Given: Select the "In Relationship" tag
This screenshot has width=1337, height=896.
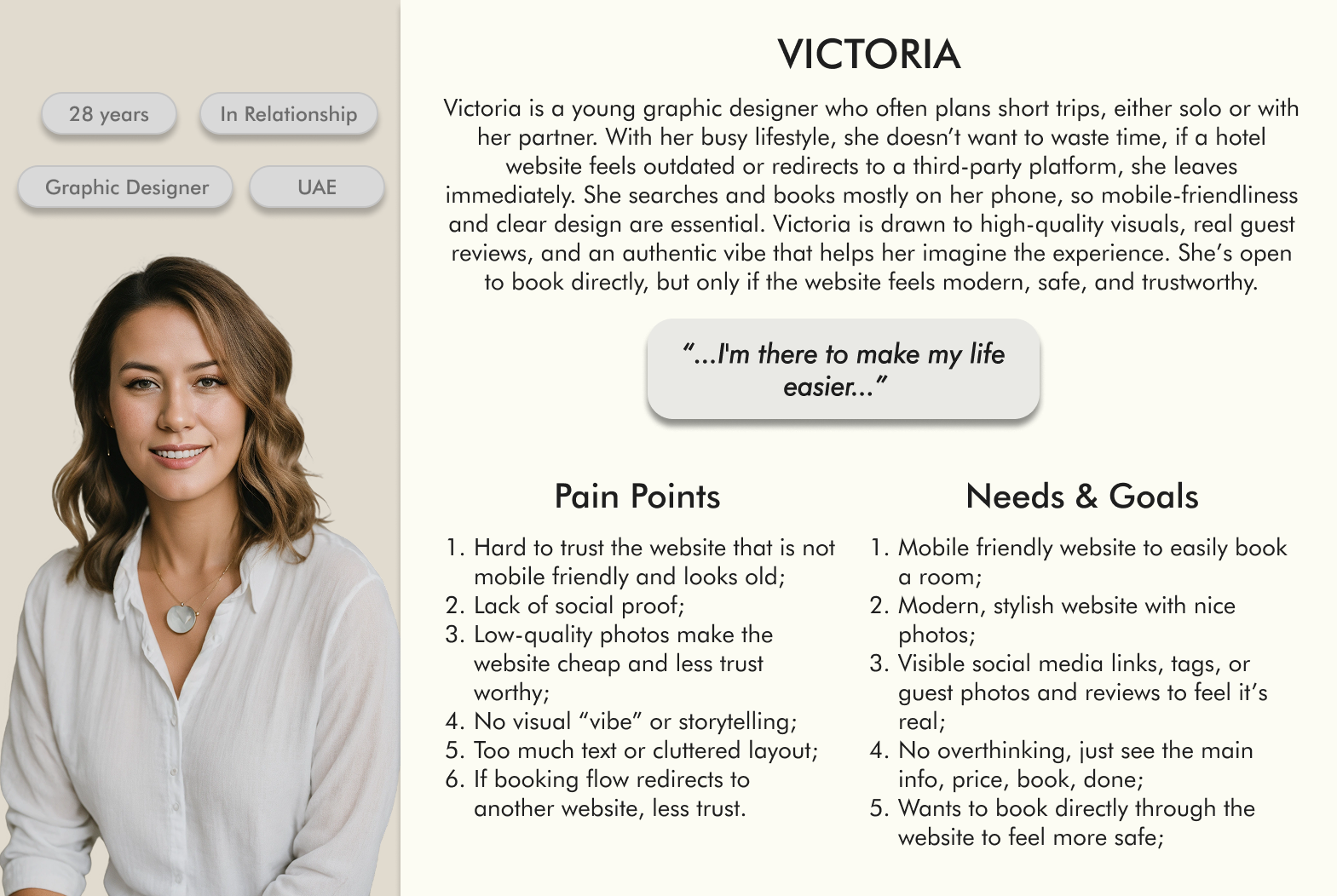Looking at the screenshot, I should (289, 114).
